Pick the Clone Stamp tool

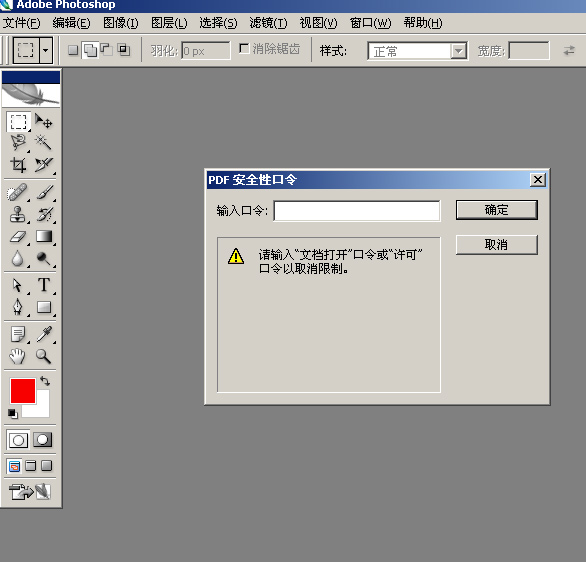coord(18,214)
